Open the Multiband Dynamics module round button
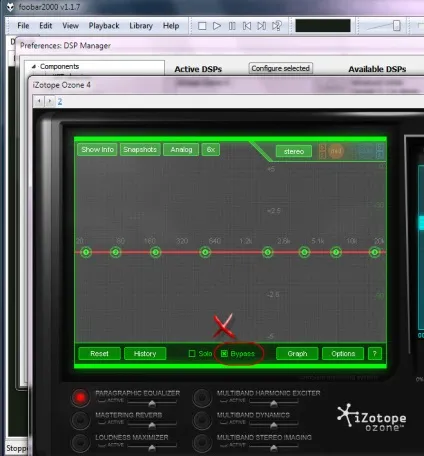424x456 pixels. coord(202,420)
